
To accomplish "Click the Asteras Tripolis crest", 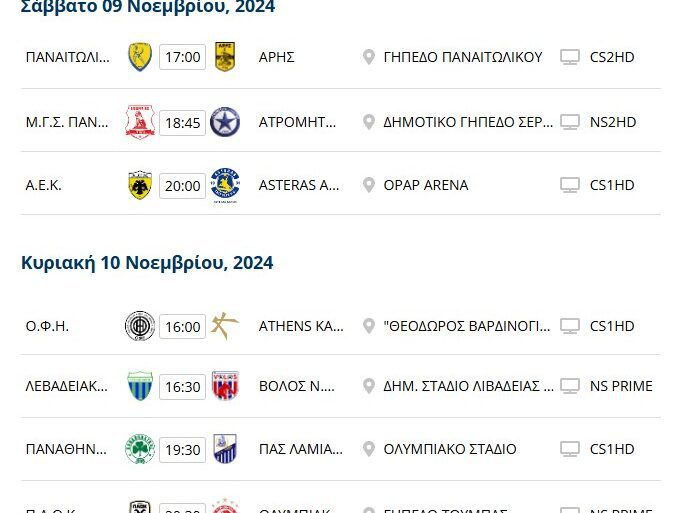I will coord(225,185).
